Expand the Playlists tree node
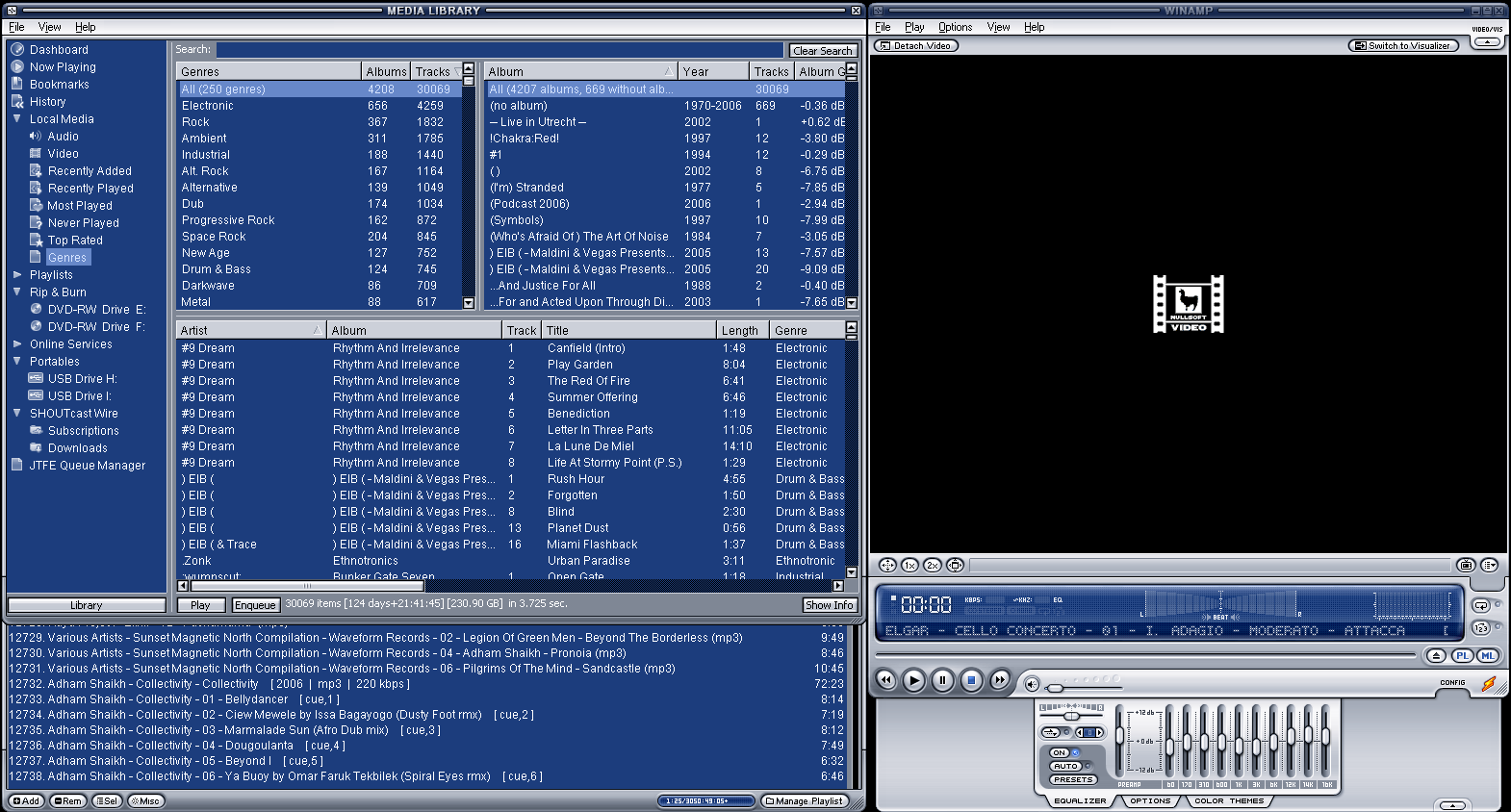This screenshot has height=812, width=1511. tap(17, 275)
